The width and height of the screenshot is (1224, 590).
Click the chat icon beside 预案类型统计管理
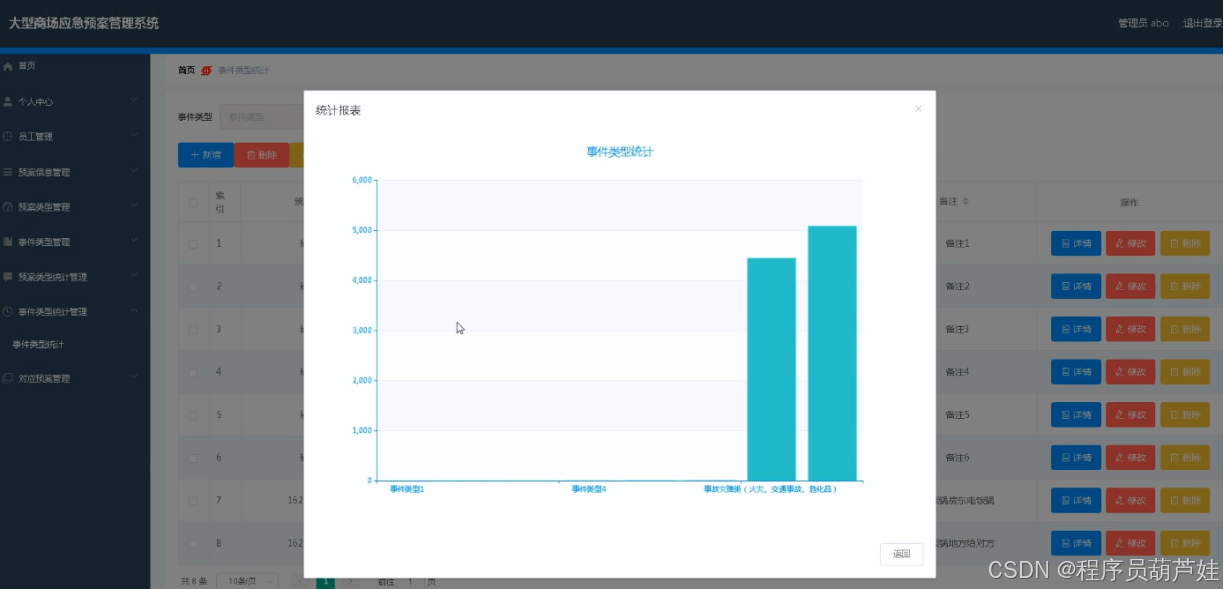[x=8, y=276]
